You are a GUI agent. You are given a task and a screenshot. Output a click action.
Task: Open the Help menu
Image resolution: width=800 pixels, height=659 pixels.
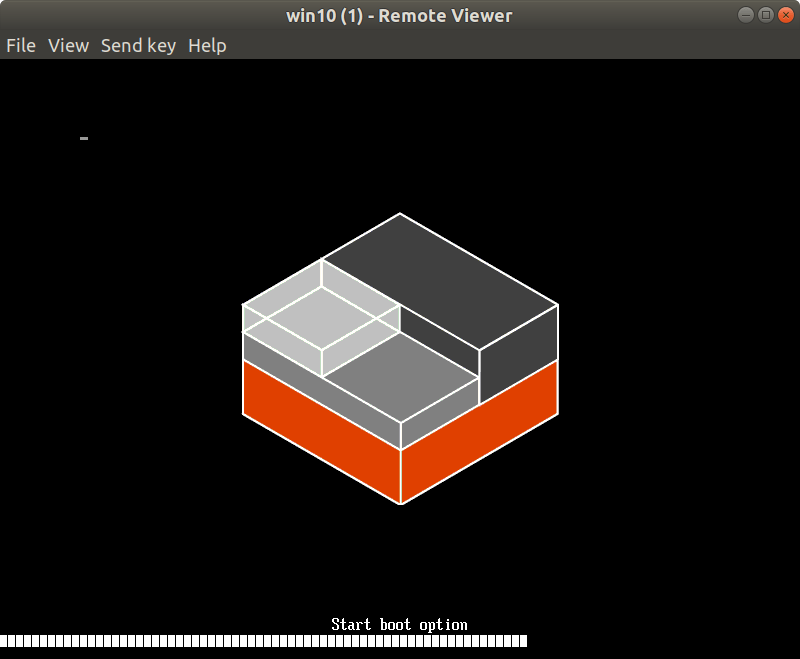[207, 46]
